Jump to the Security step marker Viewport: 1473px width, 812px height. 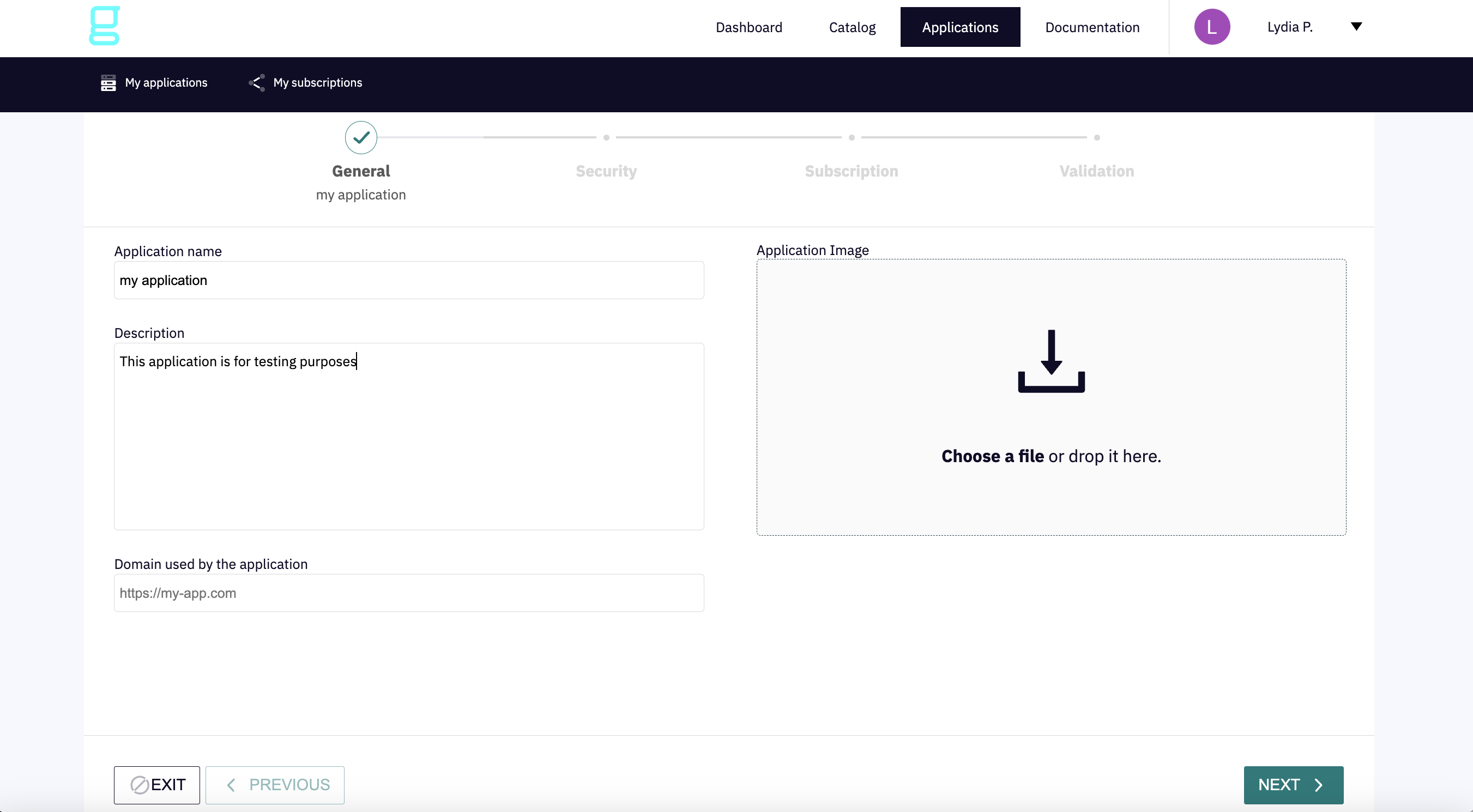pyautogui.click(x=606, y=138)
